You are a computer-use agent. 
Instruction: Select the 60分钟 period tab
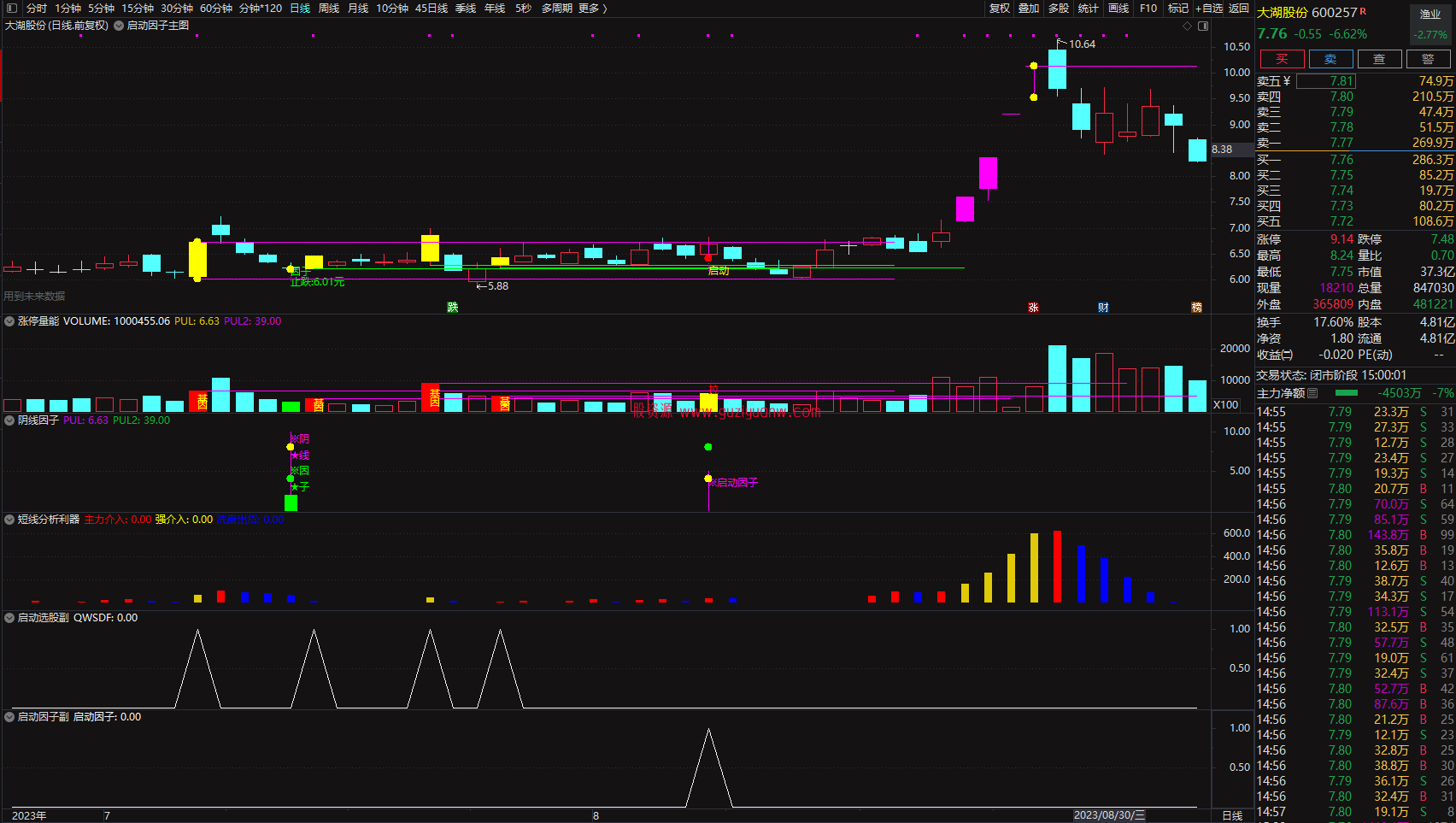pyautogui.click(x=216, y=8)
